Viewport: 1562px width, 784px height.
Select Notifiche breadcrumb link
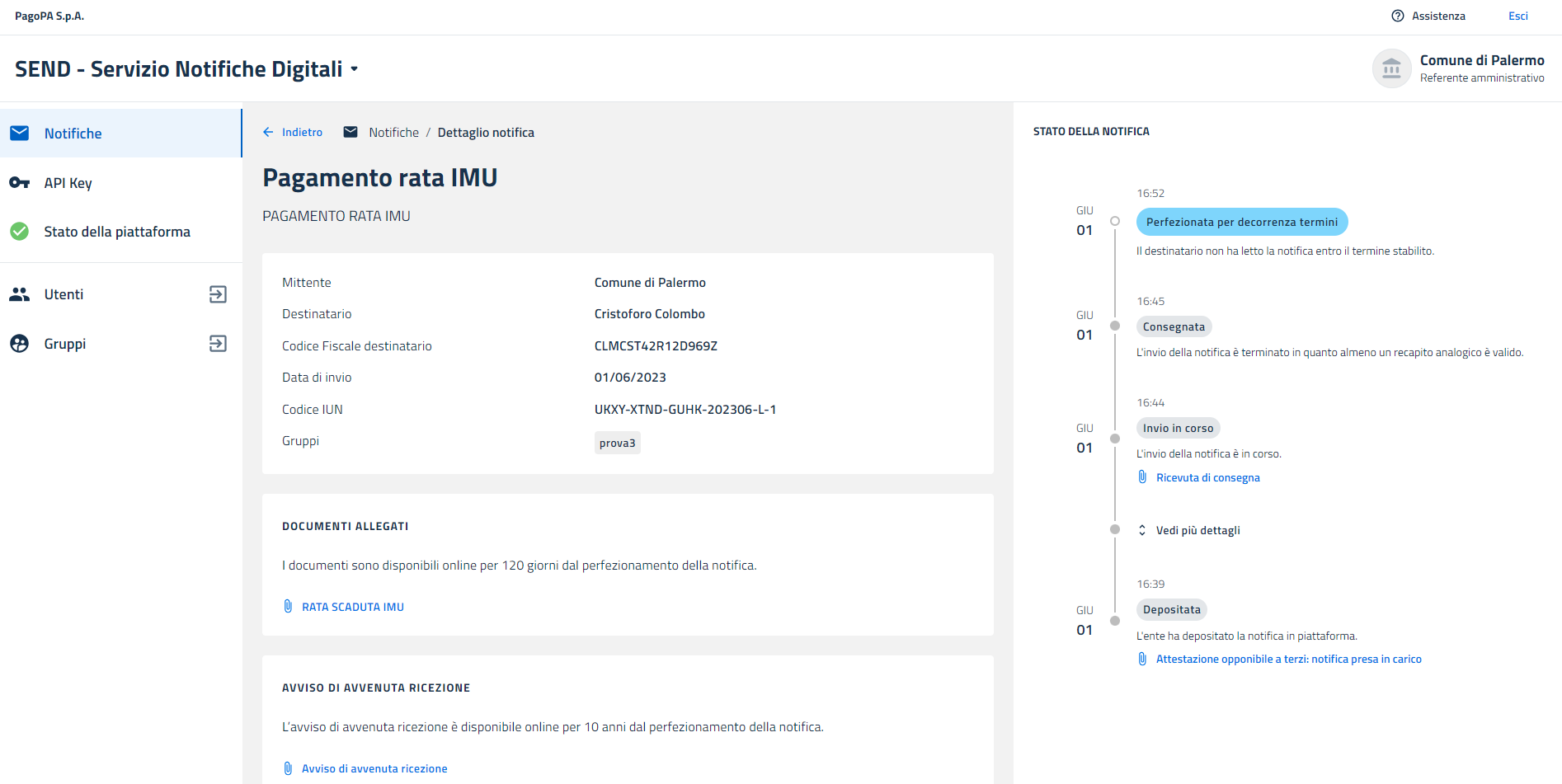coord(393,133)
